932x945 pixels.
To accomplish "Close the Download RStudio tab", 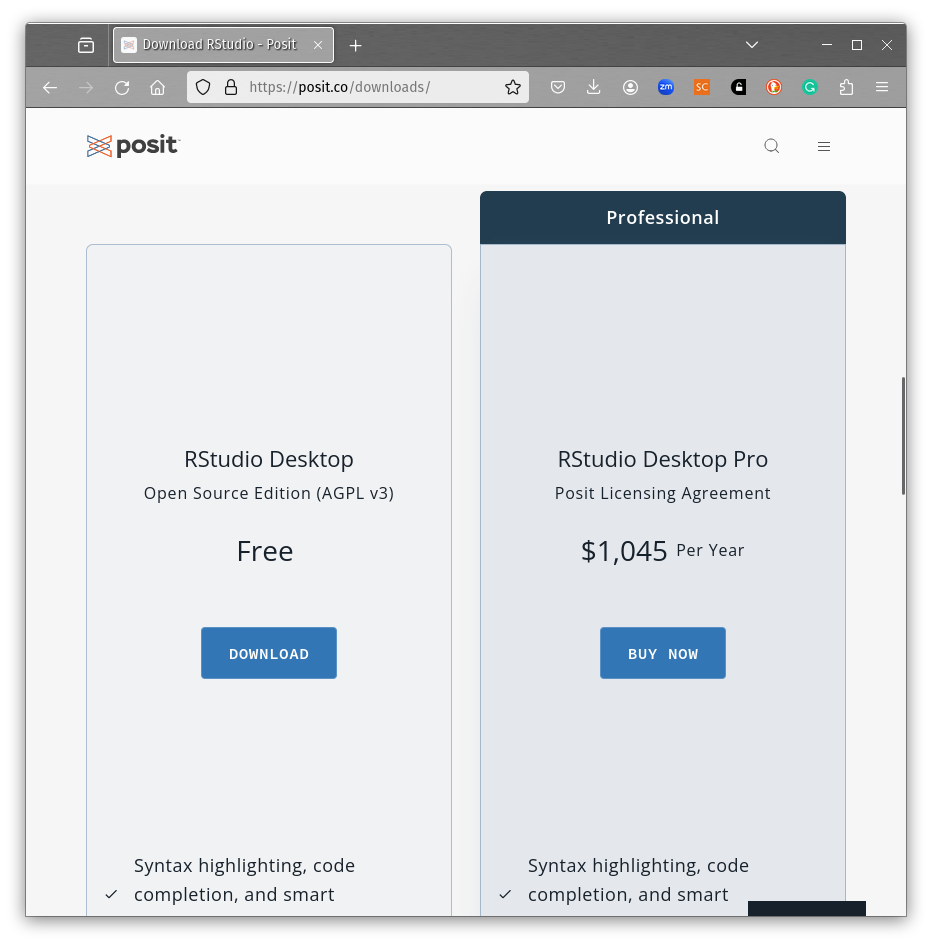I will pyautogui.click(x=318, y=45).
